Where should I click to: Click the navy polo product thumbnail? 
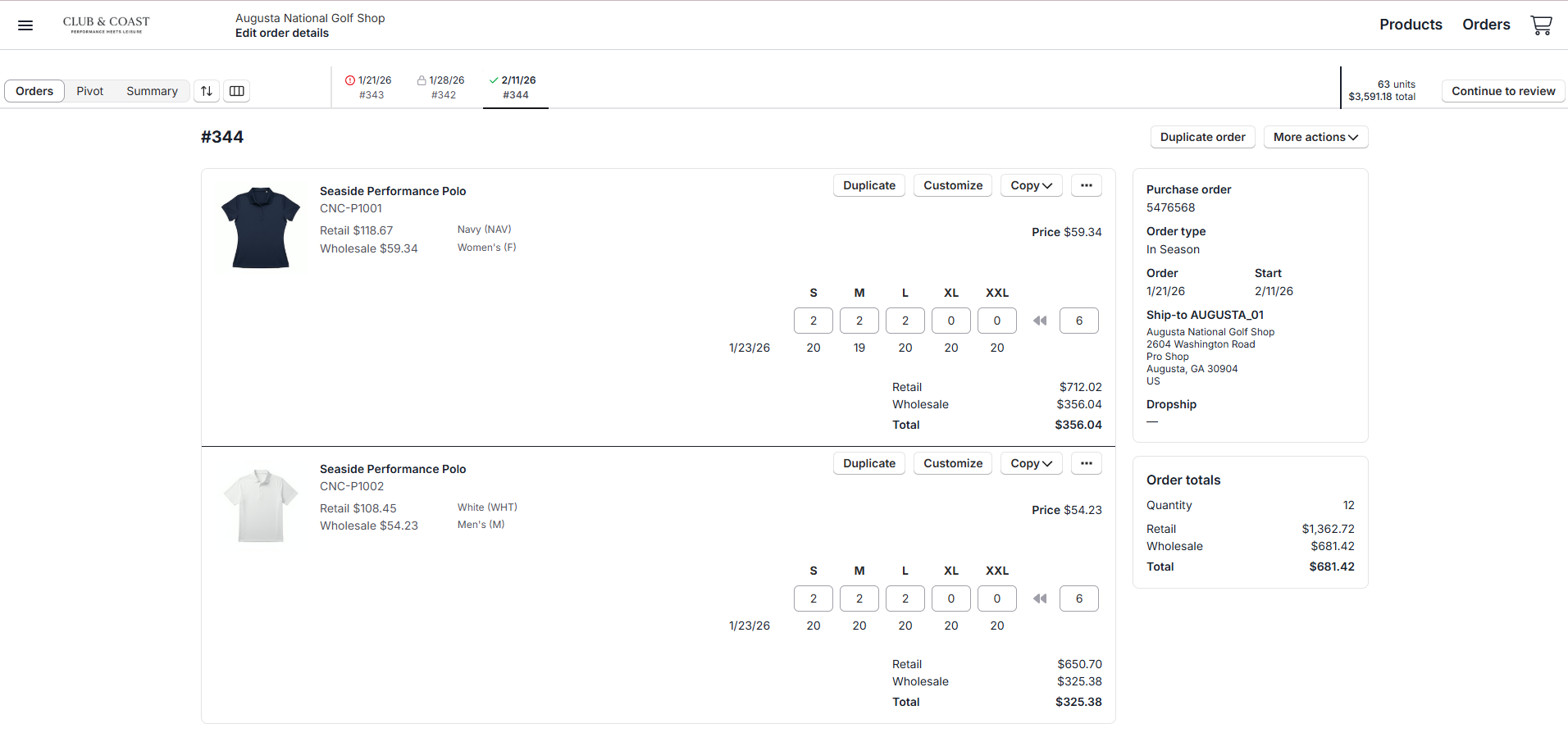coord(261,228)
